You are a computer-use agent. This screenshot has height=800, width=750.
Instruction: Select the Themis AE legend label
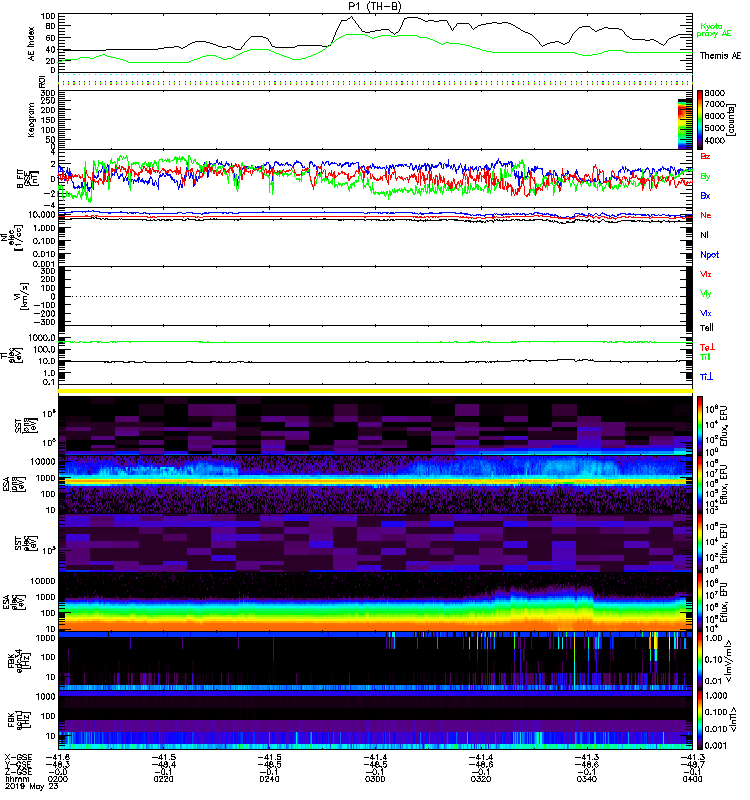(x=720, y=56)
